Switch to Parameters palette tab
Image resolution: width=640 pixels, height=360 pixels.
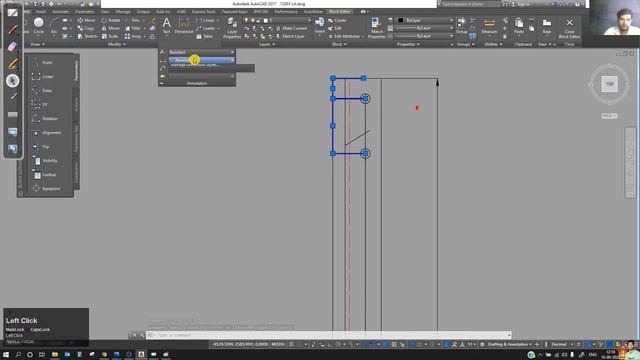76,70
